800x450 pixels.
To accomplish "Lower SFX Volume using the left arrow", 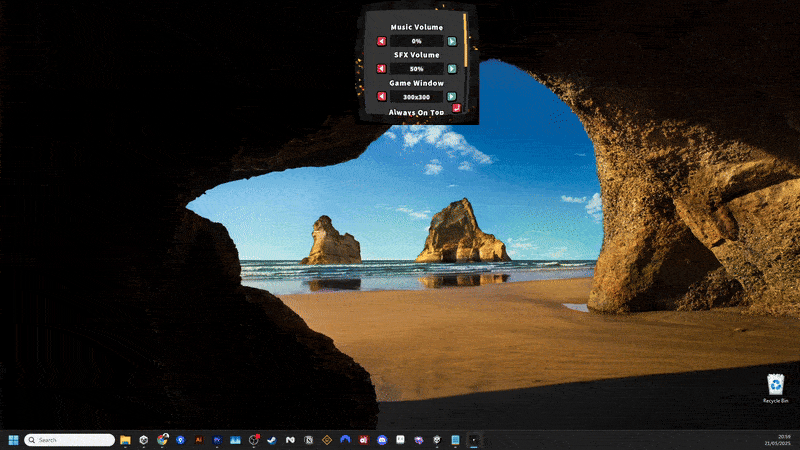I will click(x=381, y=69).
